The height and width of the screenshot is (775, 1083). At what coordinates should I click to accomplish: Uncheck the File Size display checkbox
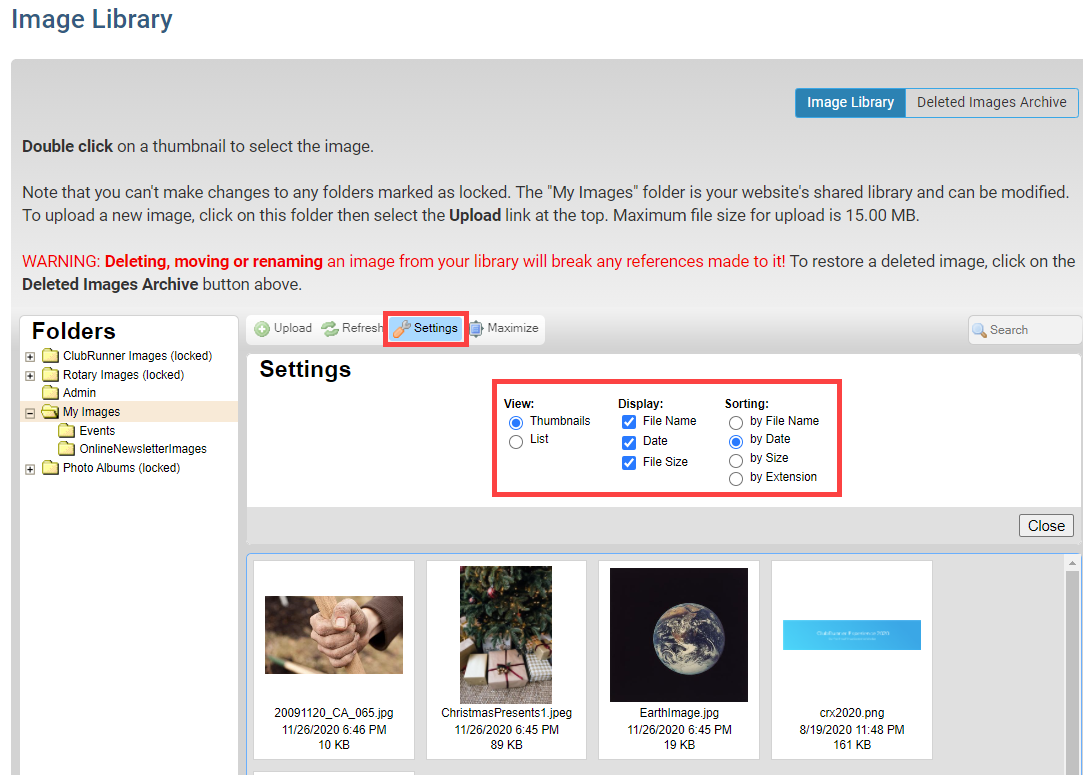pyautogui.click(x=629, y=462)
